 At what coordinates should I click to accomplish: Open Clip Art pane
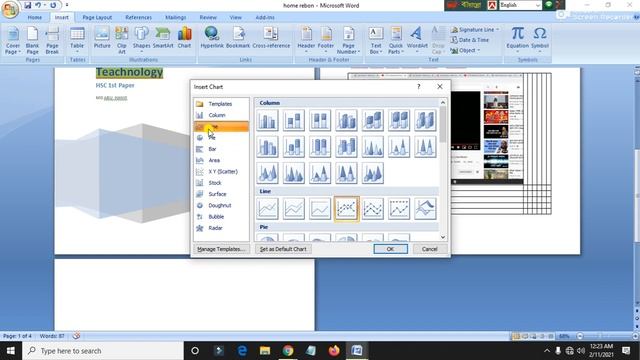click(122, 40)
